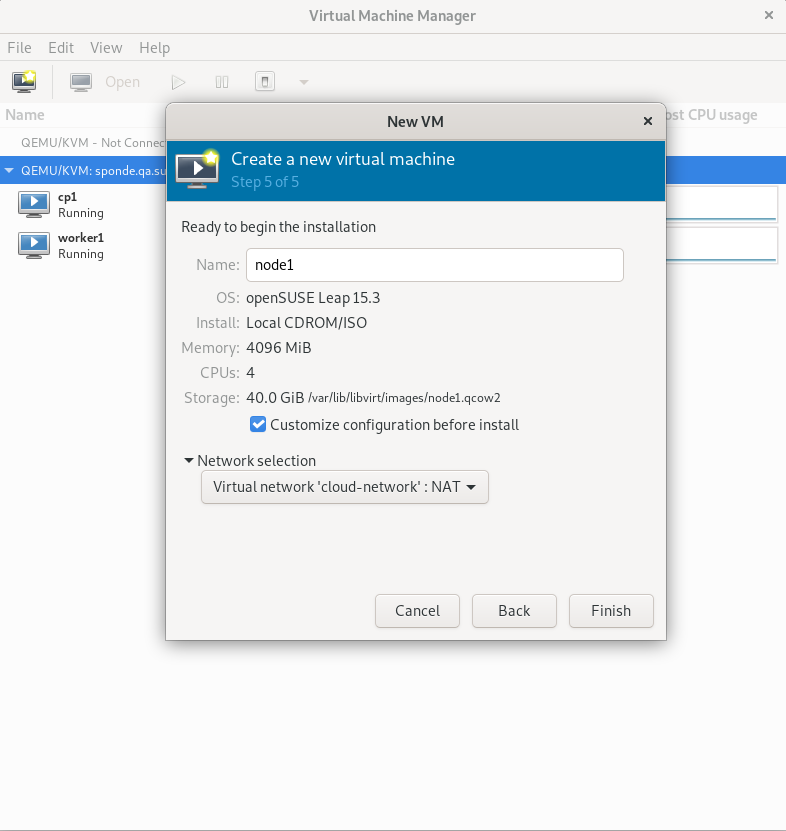Click the Cancel button
This screenshot has height=831, width=786.
pyautogui.click(x=417, y=610)
